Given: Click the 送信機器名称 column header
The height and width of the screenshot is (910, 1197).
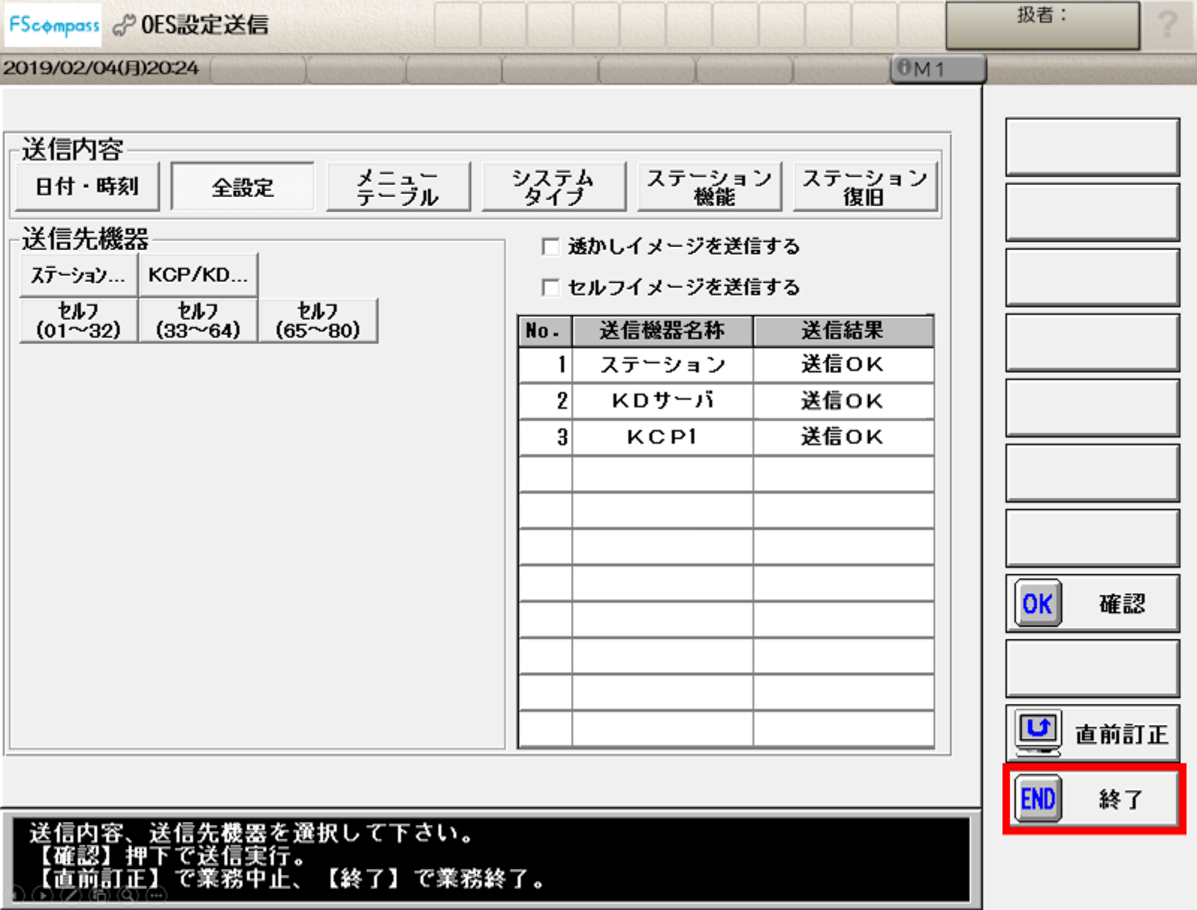Looking at the screenshot, I should coord(663,331).
